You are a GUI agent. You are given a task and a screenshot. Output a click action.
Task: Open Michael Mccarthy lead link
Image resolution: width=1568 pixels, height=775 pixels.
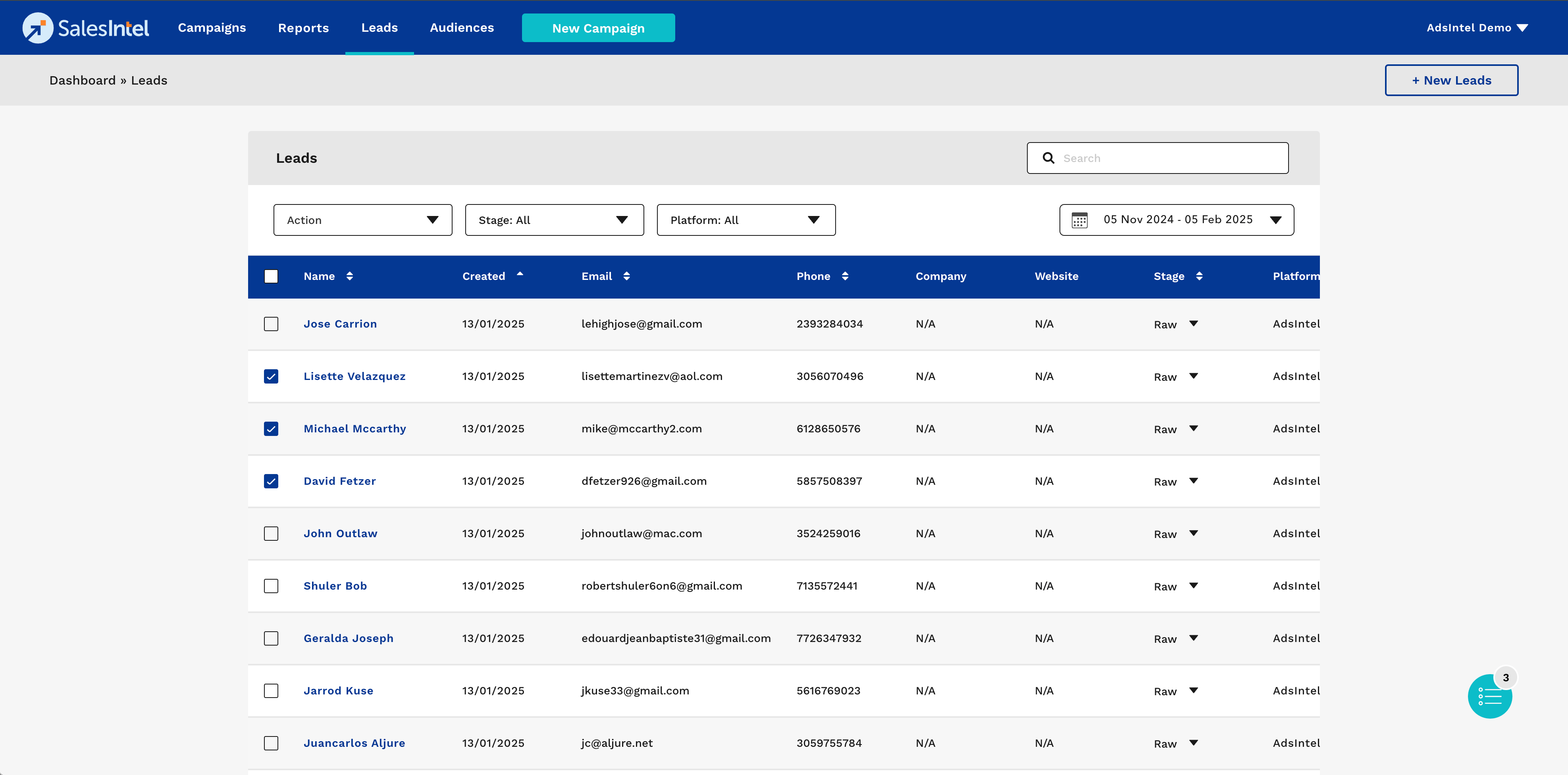[x=354, y=429]
